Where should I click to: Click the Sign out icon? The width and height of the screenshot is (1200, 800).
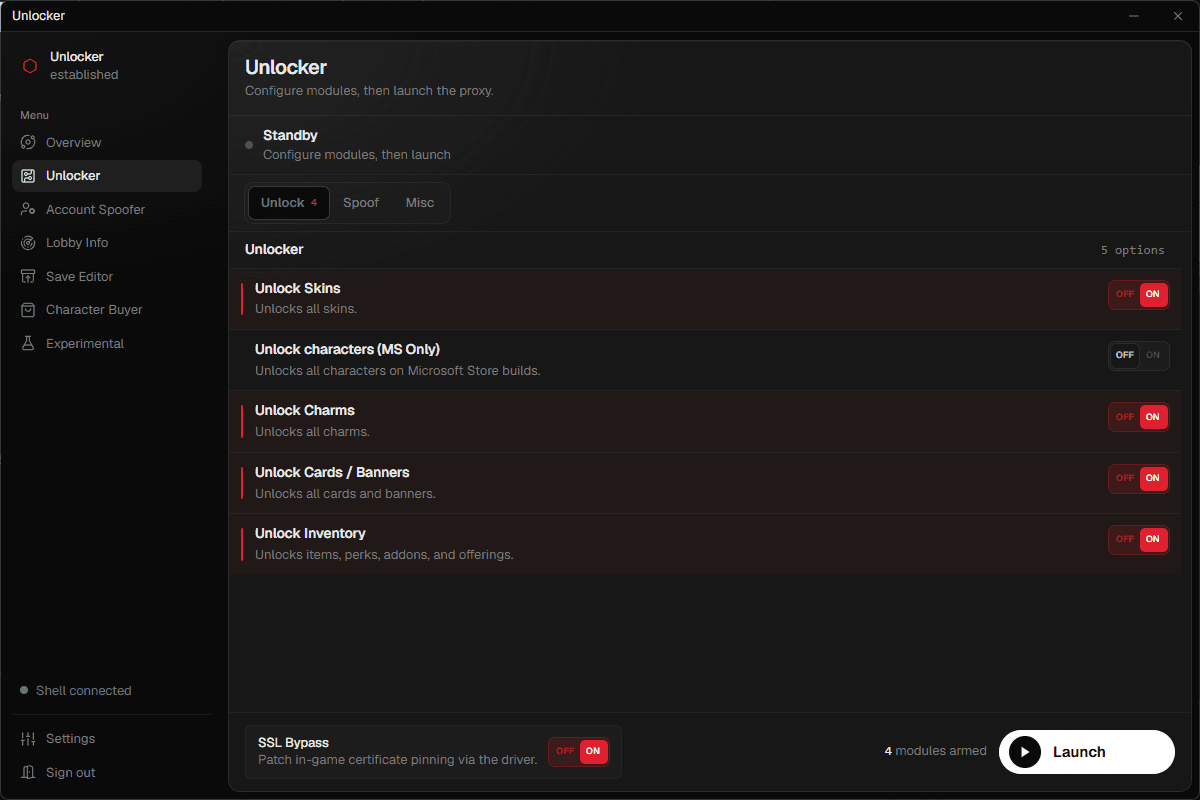(x=29, y=772)
